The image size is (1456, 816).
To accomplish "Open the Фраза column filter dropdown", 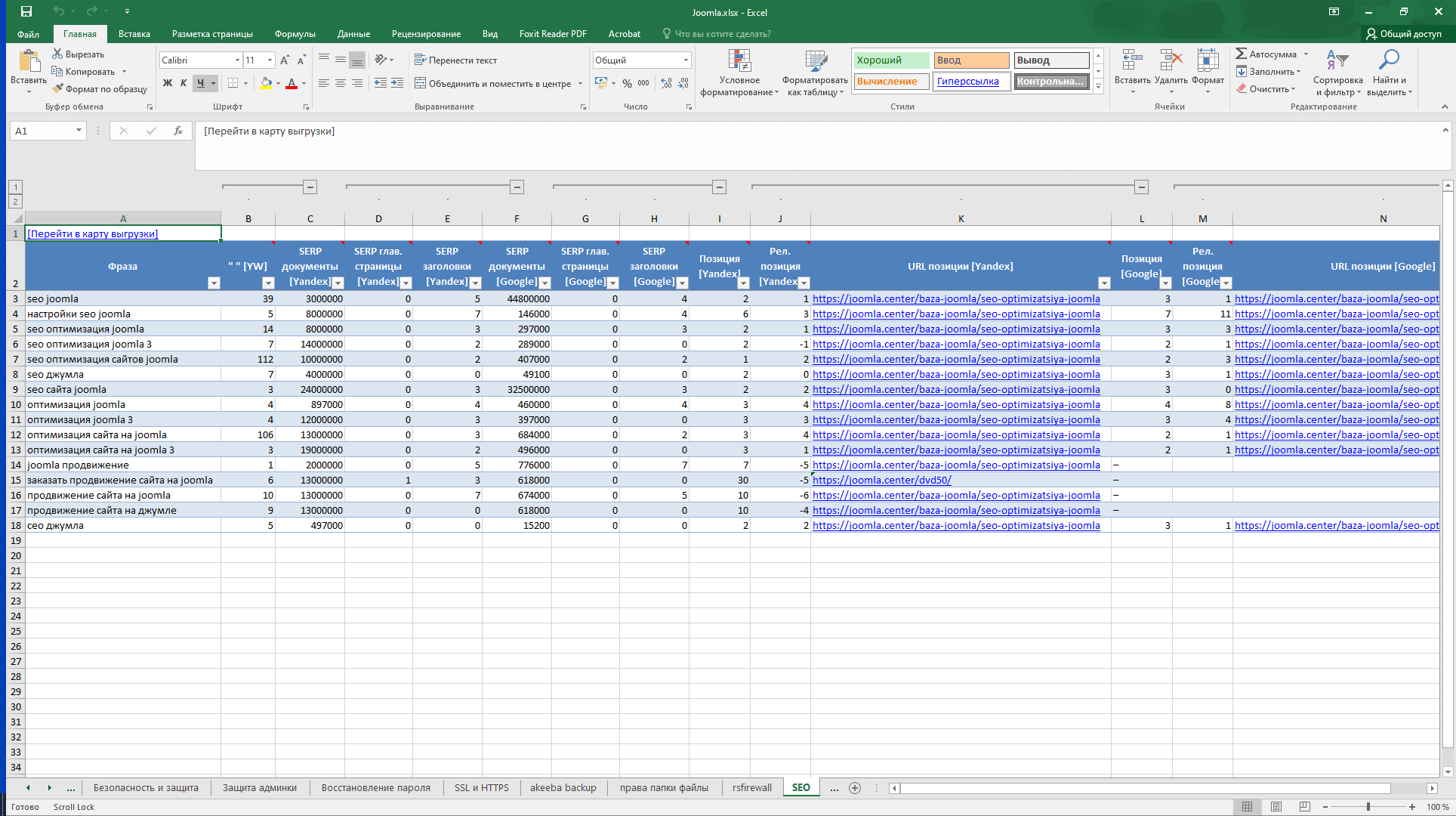I will click(x=214, y=283).
